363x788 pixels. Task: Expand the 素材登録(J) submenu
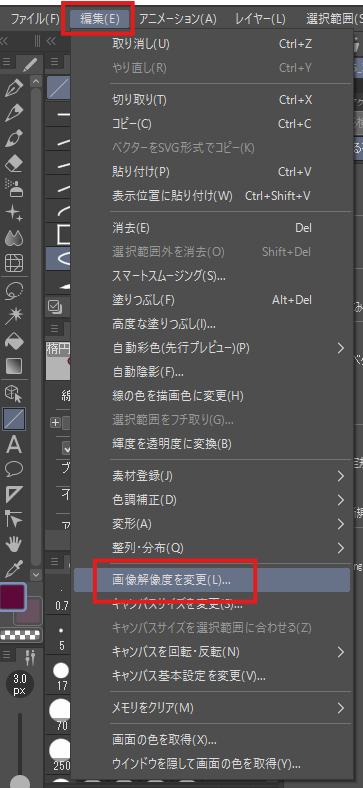coord(341,476)
